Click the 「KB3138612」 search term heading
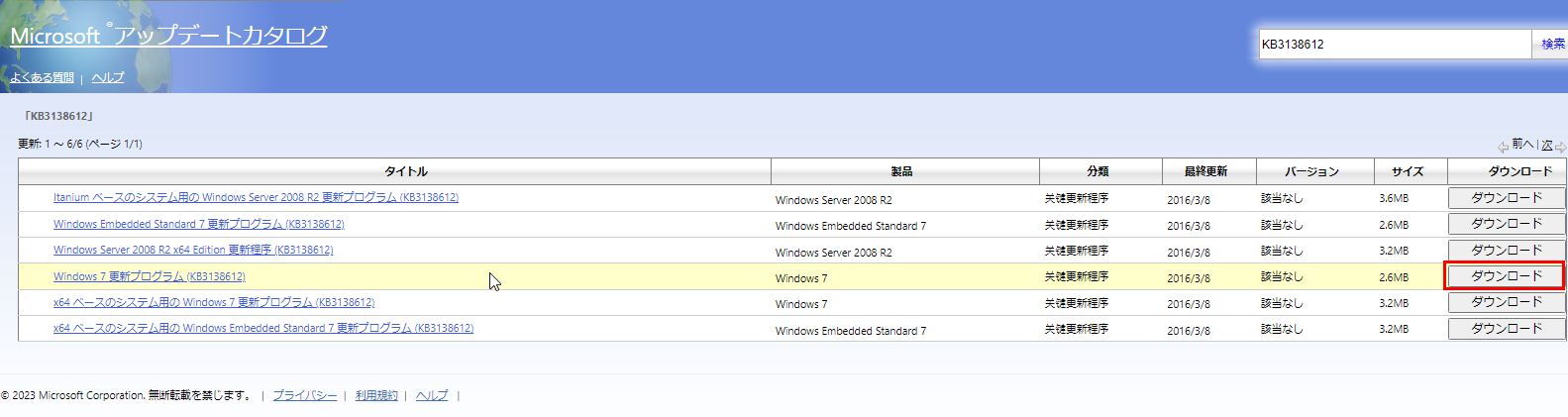1568x417 pixels. pos(58,116)
